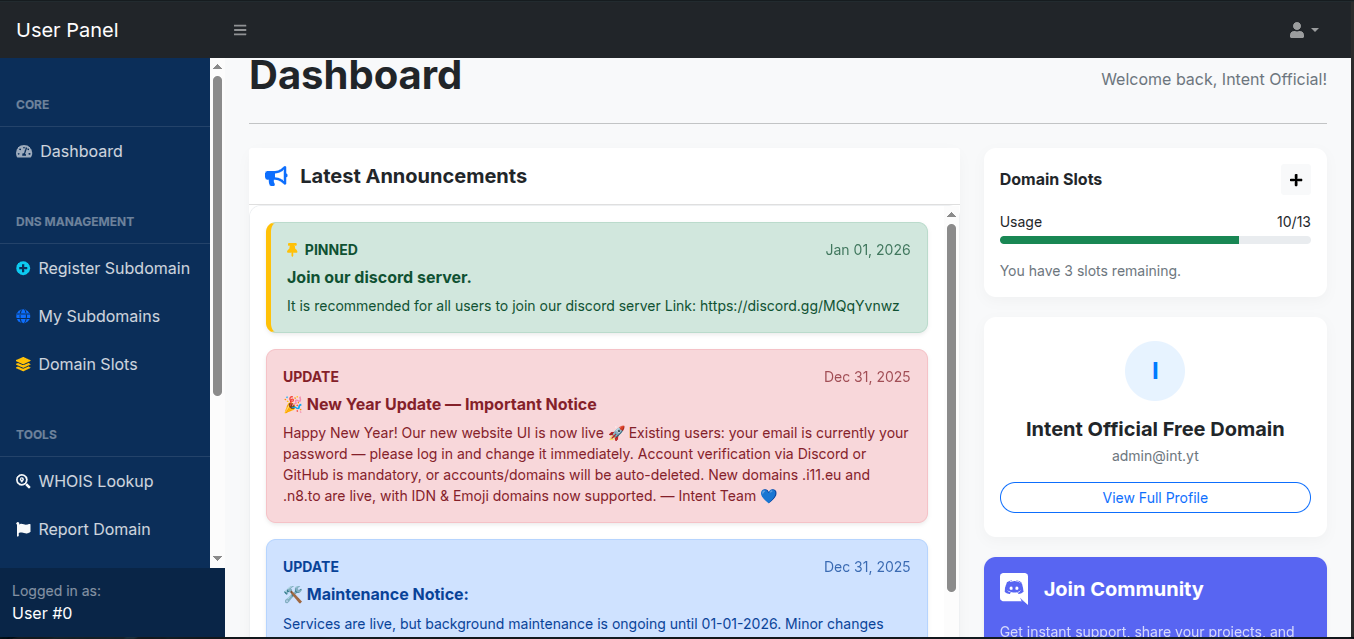
Task: Click the Register Subdomain plus icon
Action: coord(24,269)
